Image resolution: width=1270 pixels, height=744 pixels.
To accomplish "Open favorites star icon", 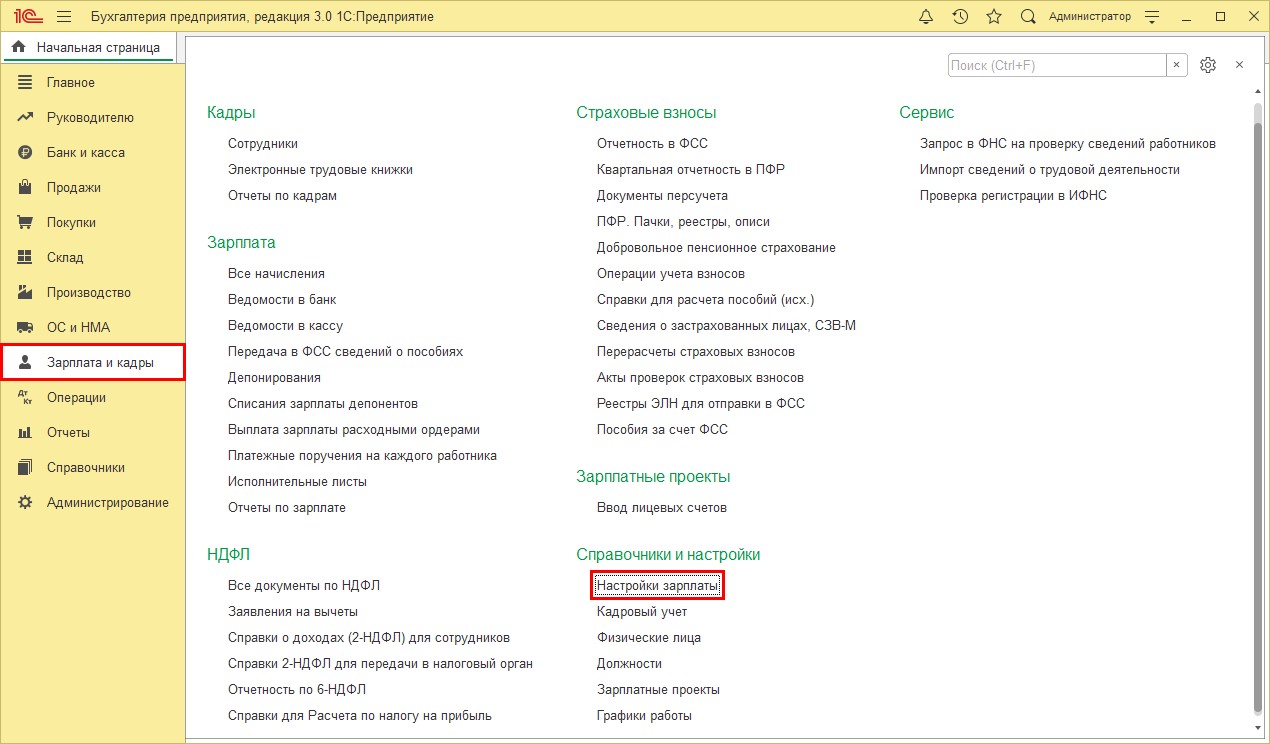I will [994, 17].
